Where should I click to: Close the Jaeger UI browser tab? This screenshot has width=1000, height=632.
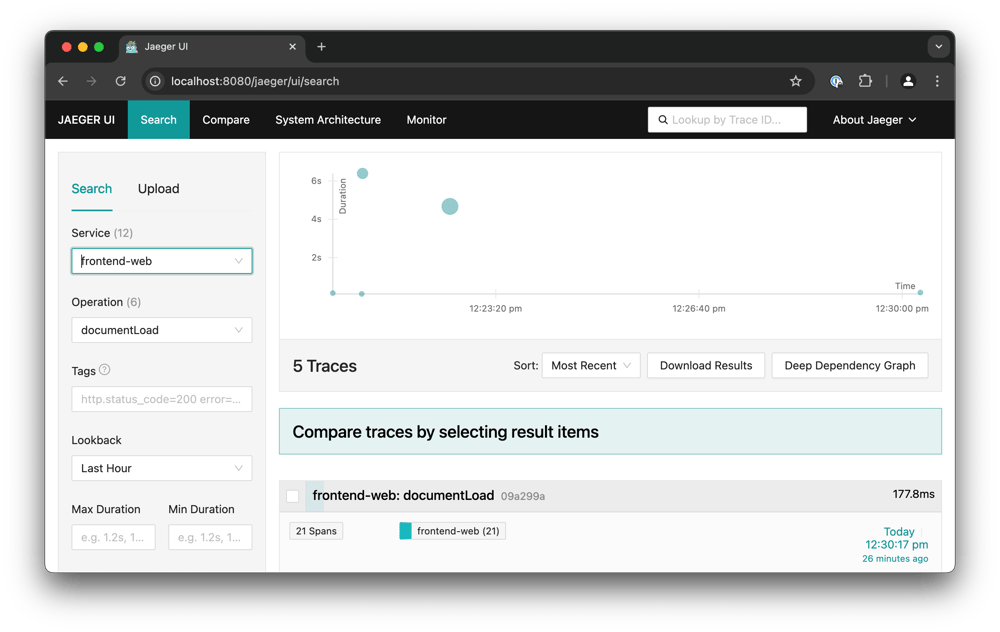pos(292,47)
